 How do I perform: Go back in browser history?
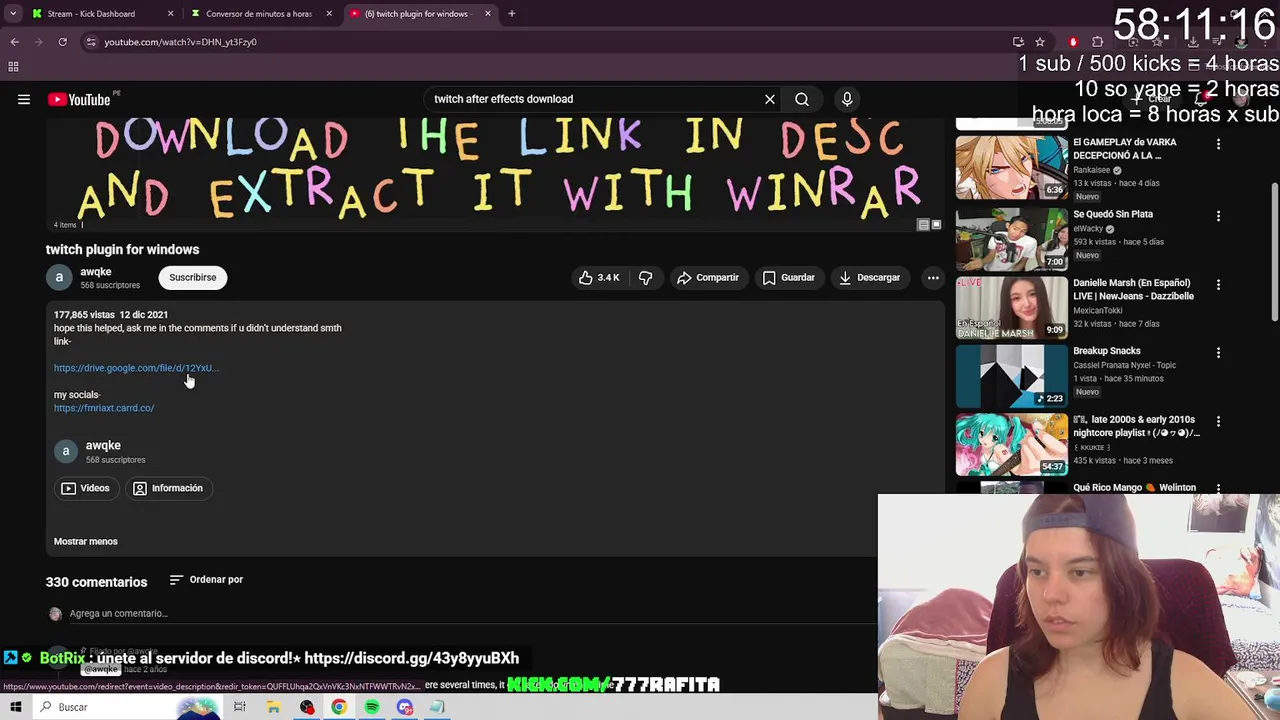click(14, 42)
